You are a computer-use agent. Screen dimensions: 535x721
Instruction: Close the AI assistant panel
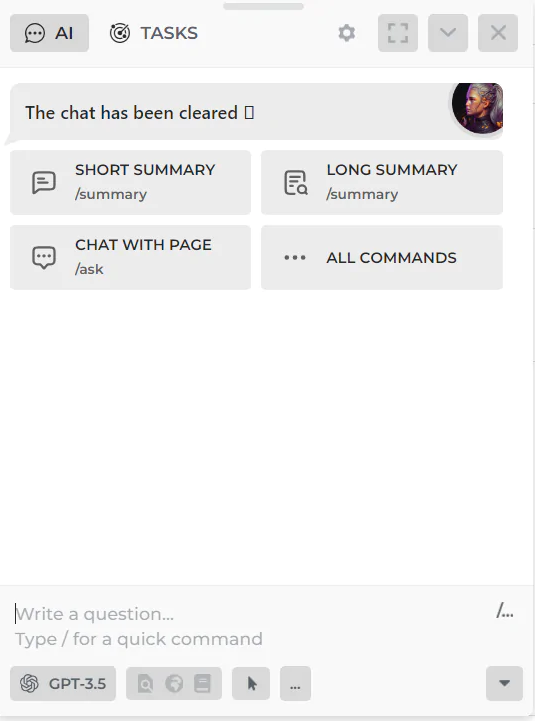tap(498, 33)
